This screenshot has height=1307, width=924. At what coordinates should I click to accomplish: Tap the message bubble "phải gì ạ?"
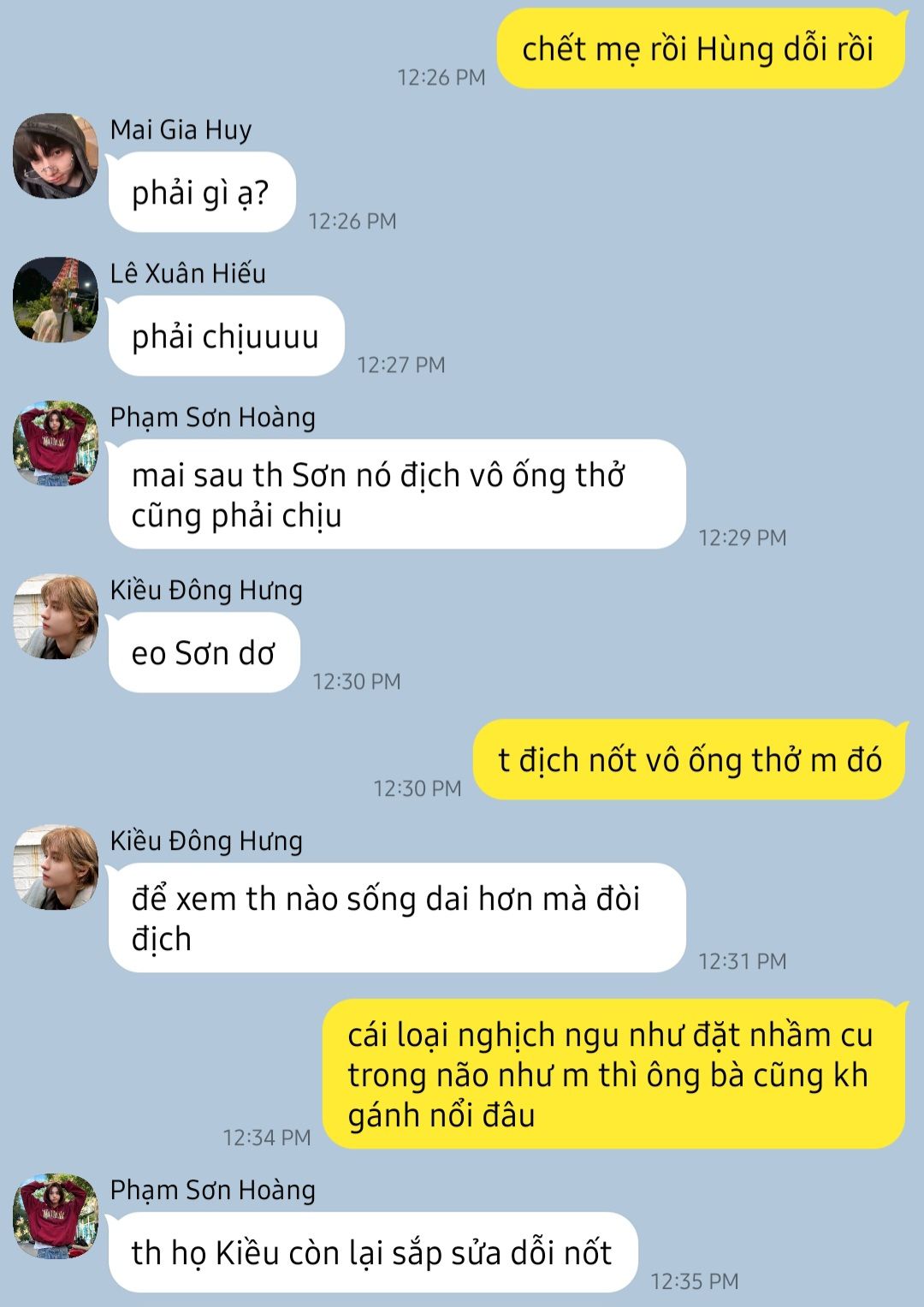(202, 193)
